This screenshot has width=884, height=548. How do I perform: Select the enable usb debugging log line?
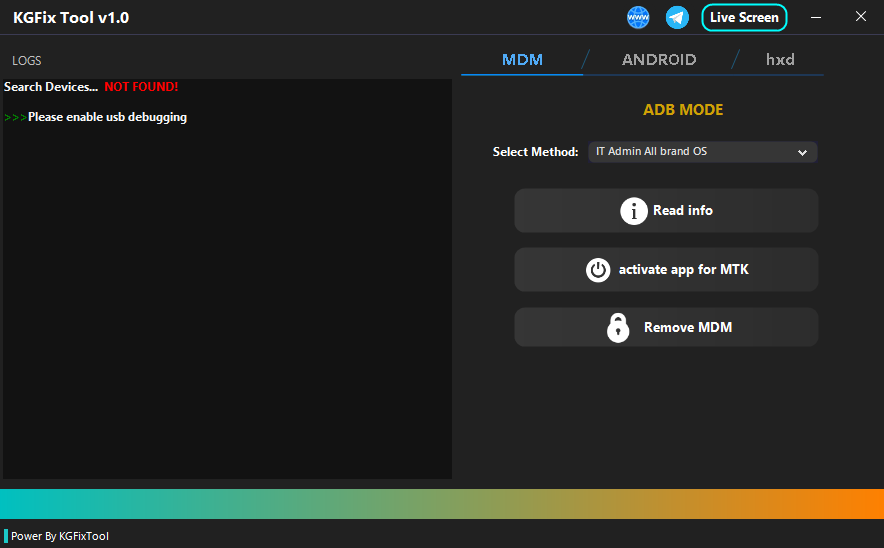(107, 117)
